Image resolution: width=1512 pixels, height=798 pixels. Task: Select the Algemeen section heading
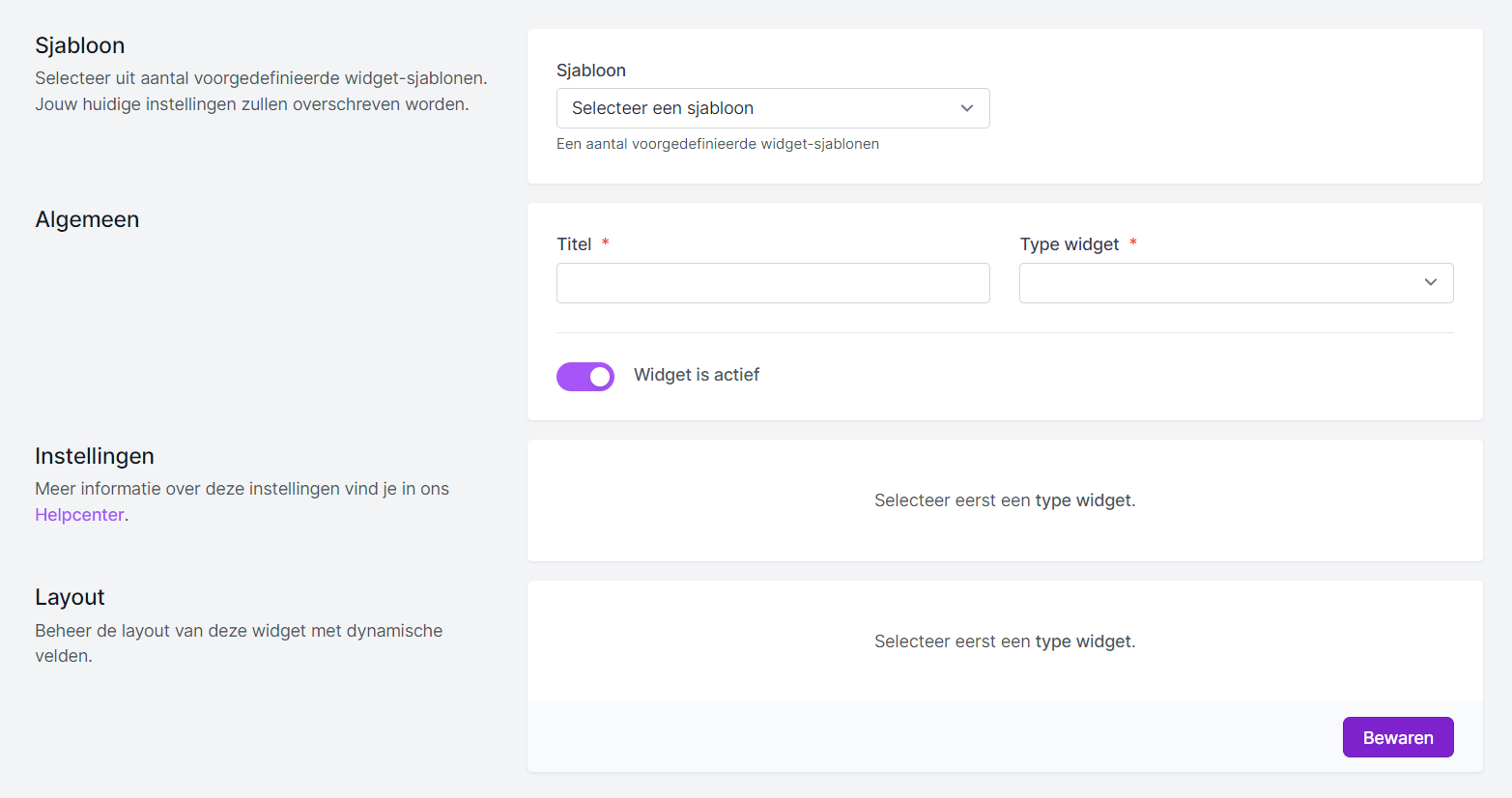(87, 219)
